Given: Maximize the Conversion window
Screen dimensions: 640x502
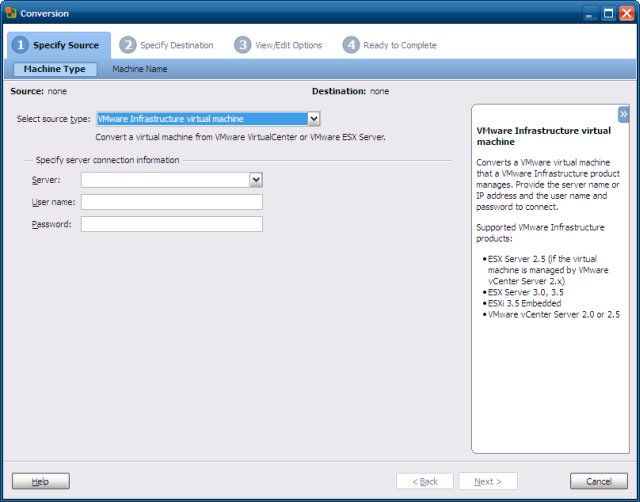Looking at the screenshot, I should [607, 13].
